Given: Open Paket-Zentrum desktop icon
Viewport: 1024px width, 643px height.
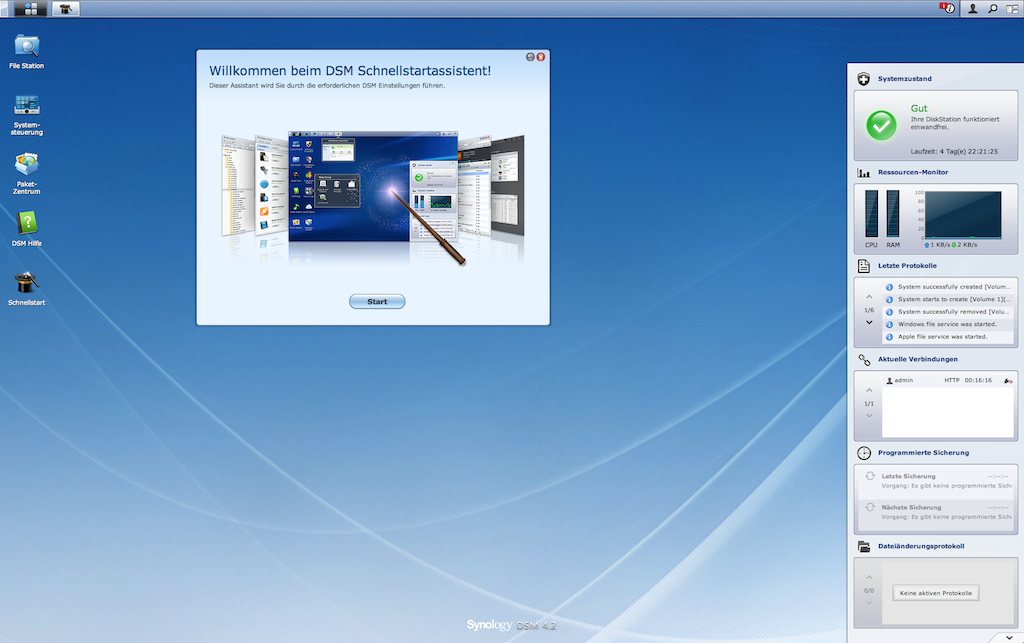Looking at the screenshot, I should point(27,174).
